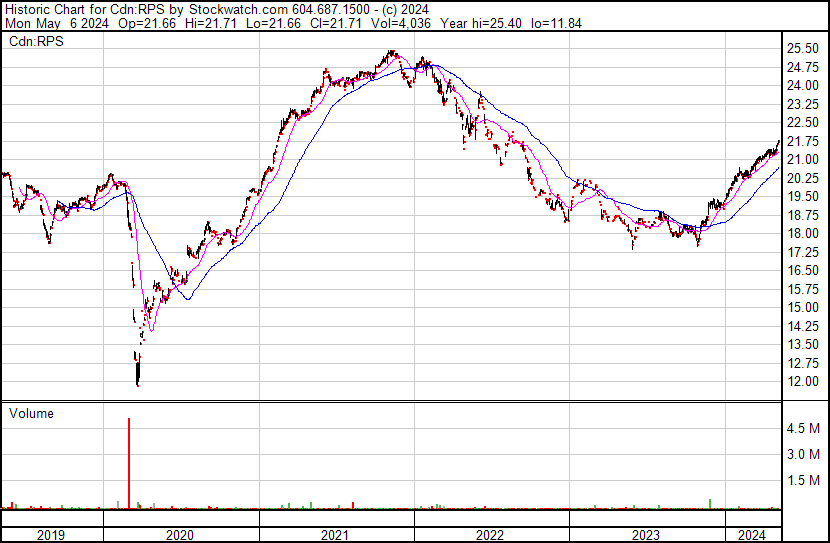Click the 18.75 price axis label
This screenshot has width=830, height=543.
803,215
